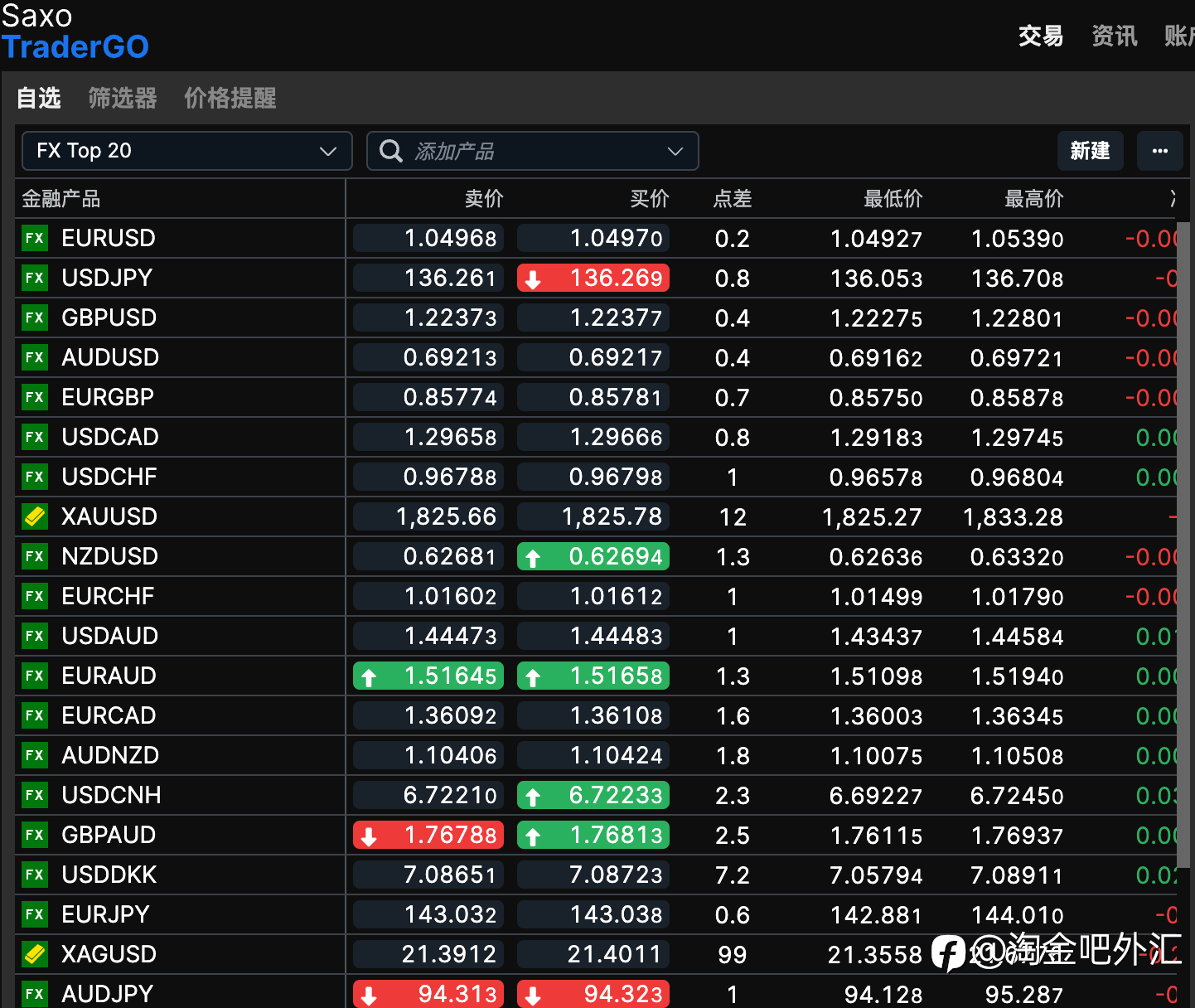Click EURAUD sell price 1.51645

point(427,676)
